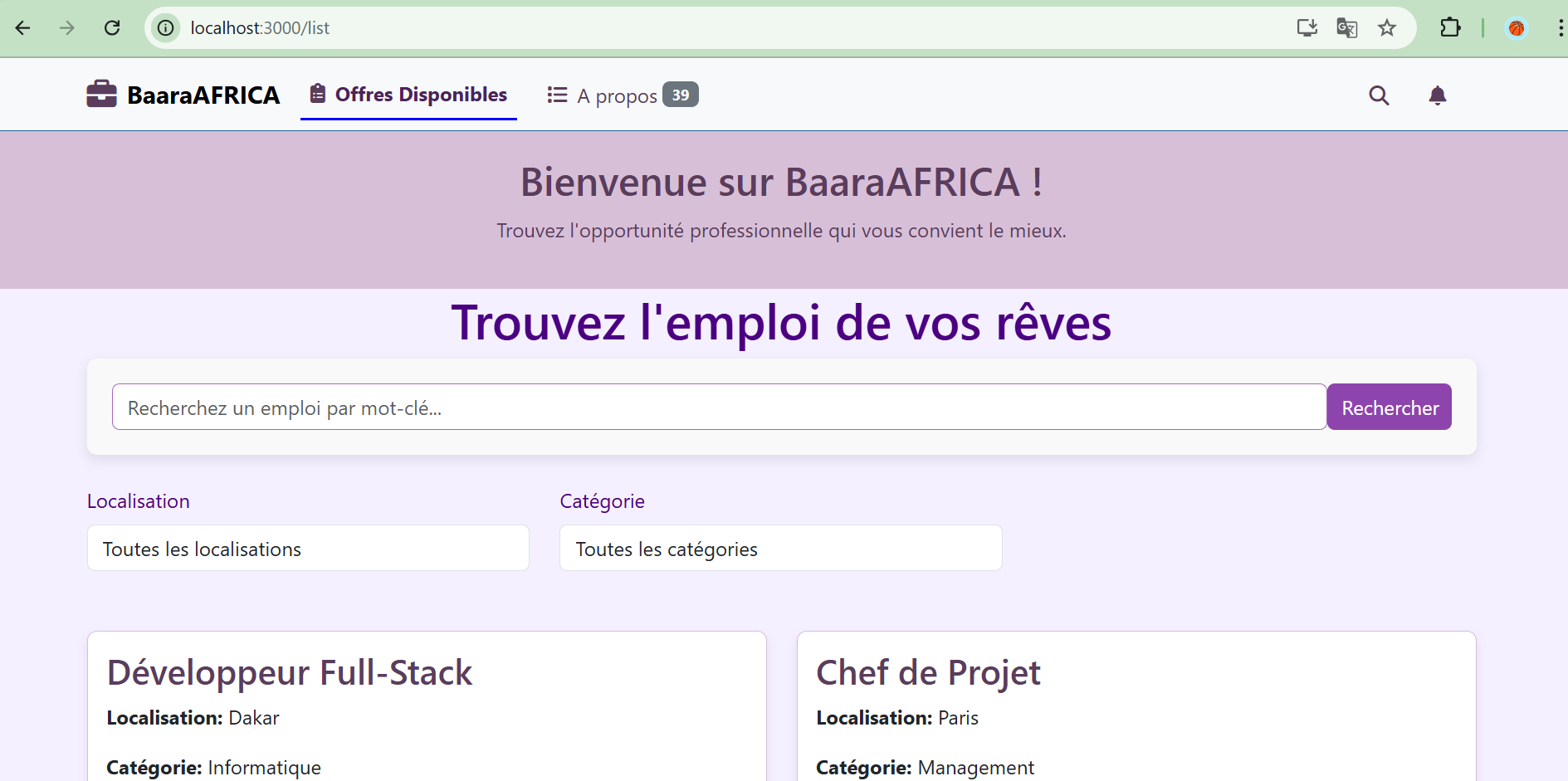Click the Trouvez l'emploi de vos rêves heading
Viewport: 1568px width, 781px height.
tap(781, 323)
